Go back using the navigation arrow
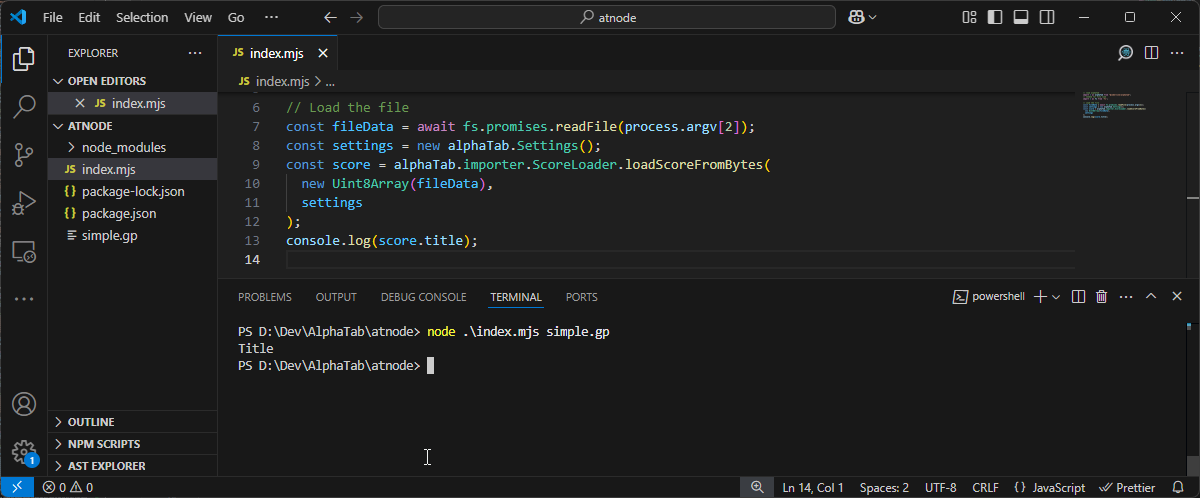Viewport: 1200px width, 498px height. point(331,17)
